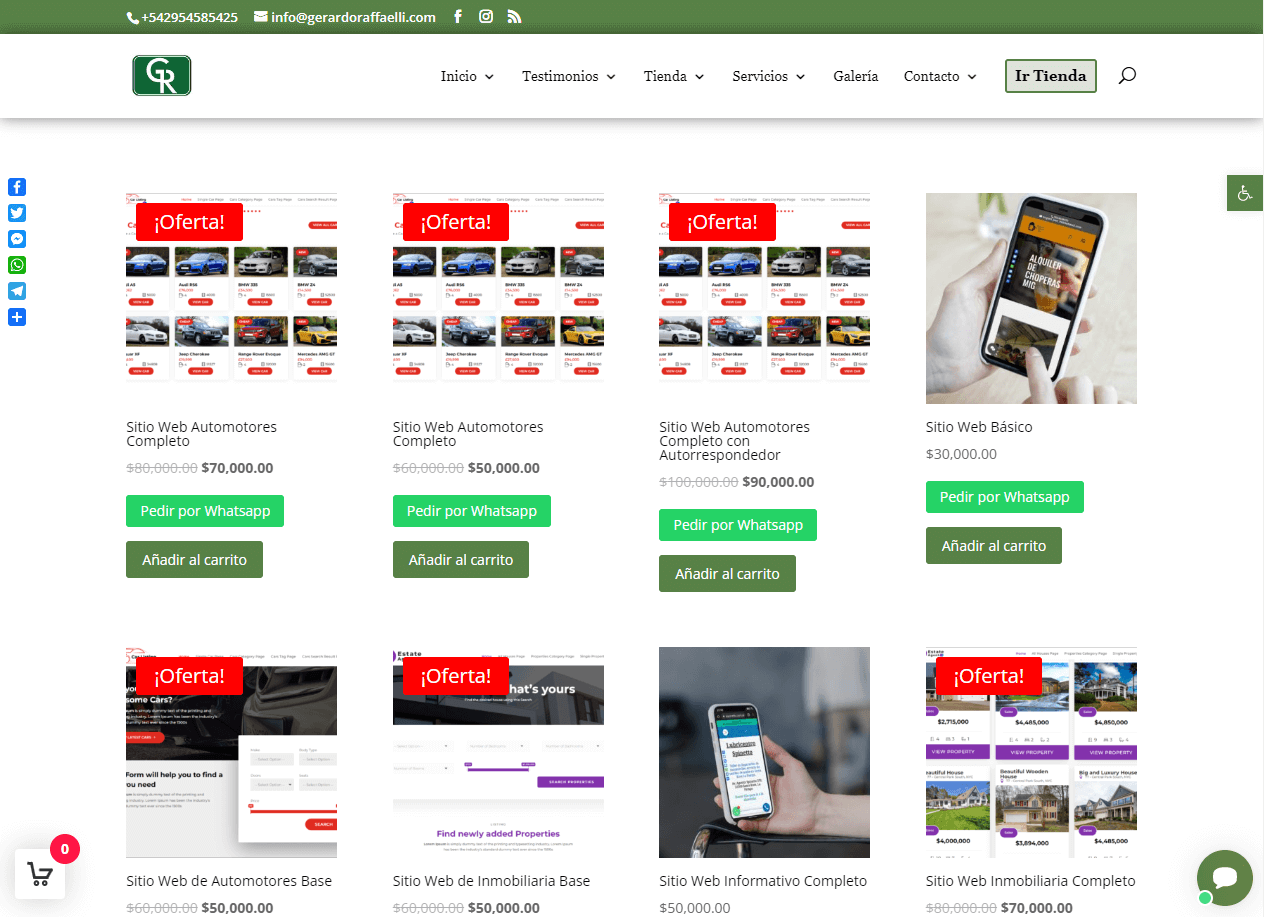
Task: Open the search magnifier icon in navigation
Action: (1127, 75)
